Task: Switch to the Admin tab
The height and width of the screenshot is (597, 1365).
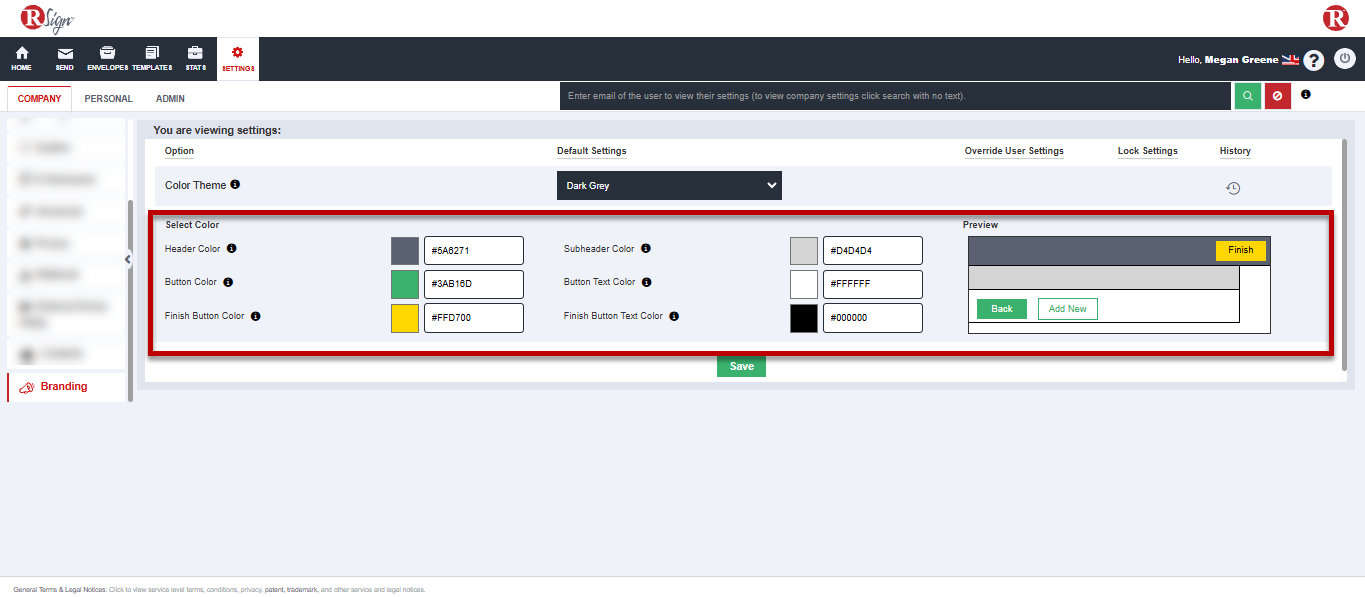Action: tap(170, 99)
